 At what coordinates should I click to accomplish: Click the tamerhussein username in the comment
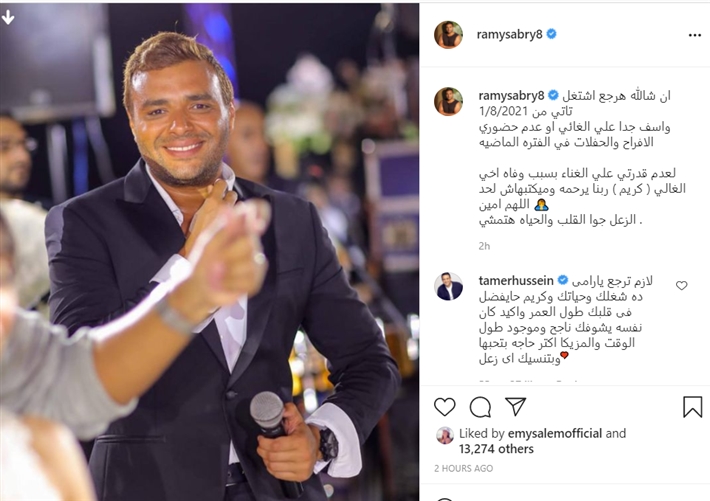516,280
